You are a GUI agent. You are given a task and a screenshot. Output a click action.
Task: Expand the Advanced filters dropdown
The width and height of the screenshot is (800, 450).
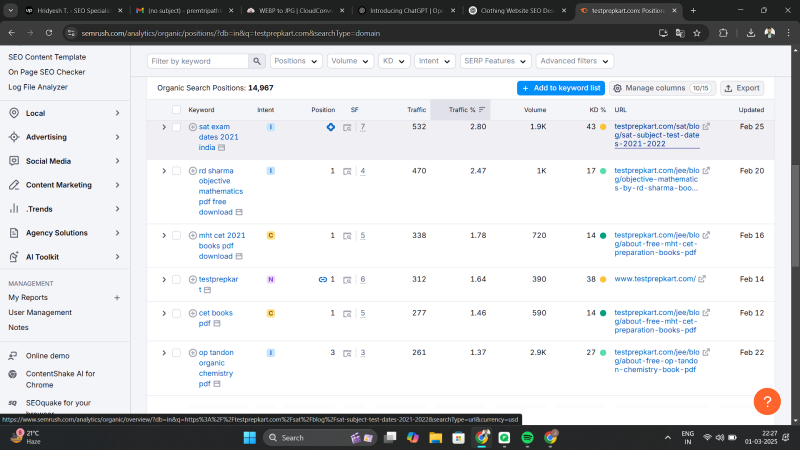click(574, 61)
